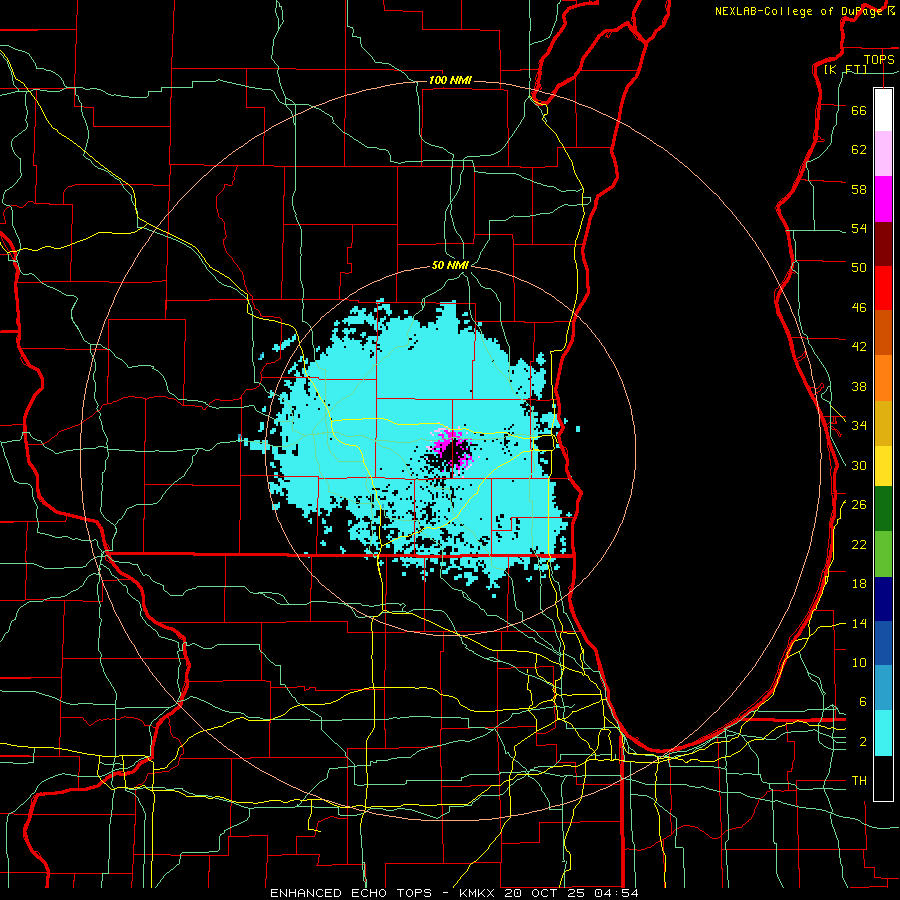Pick the sky blue legend segment

(883, 688)
